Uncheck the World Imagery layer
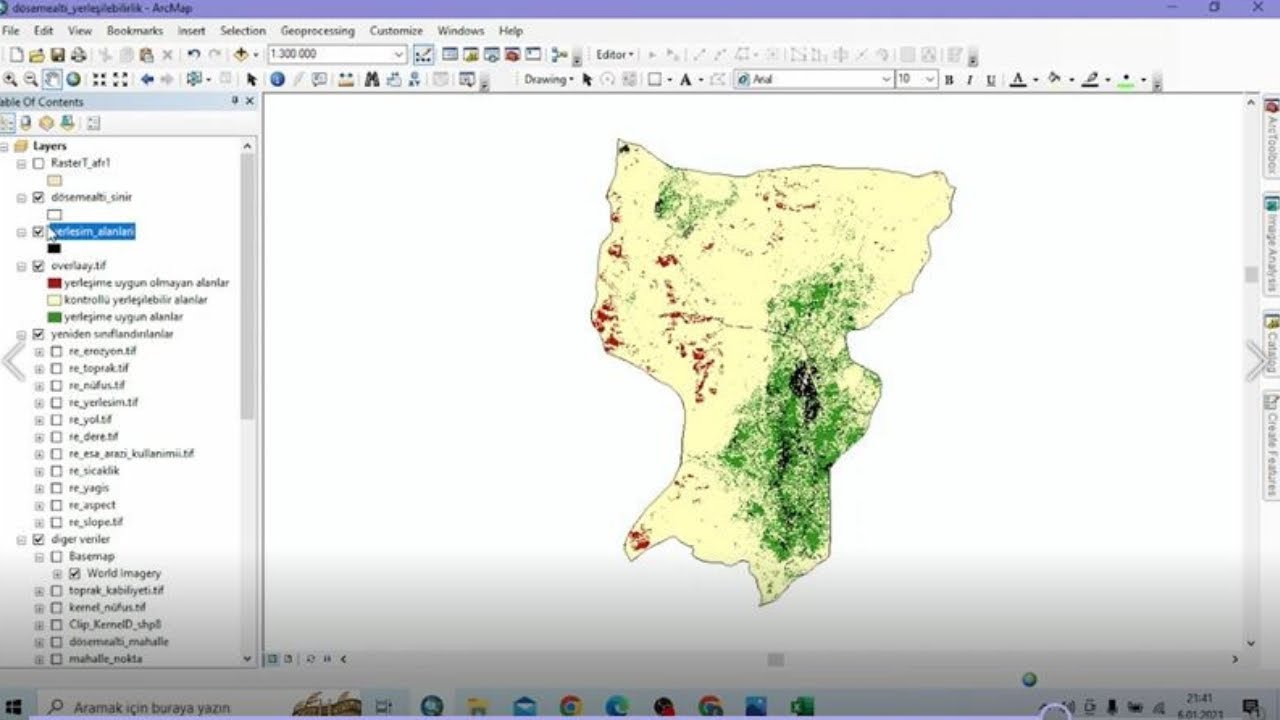The width and height of the screenshot is (1280, 720). (x=74, y=574)
